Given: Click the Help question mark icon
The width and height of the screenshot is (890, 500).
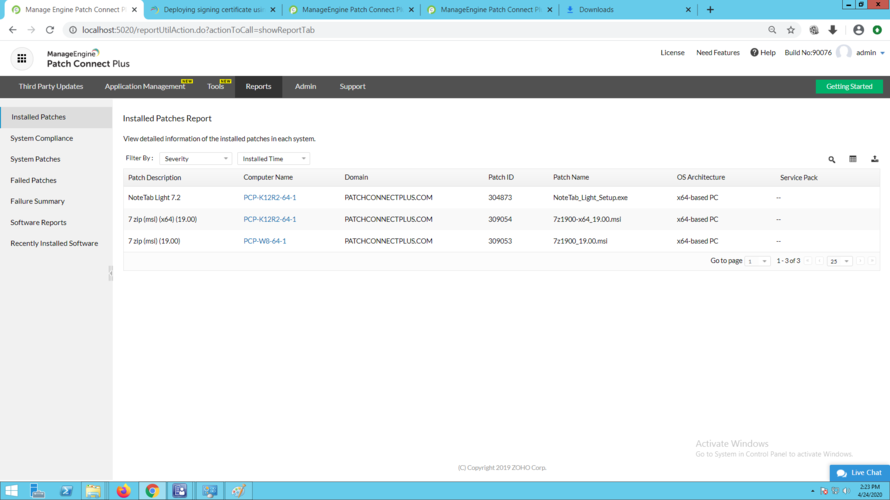Looking at the screenshot, I should [754, 53].
